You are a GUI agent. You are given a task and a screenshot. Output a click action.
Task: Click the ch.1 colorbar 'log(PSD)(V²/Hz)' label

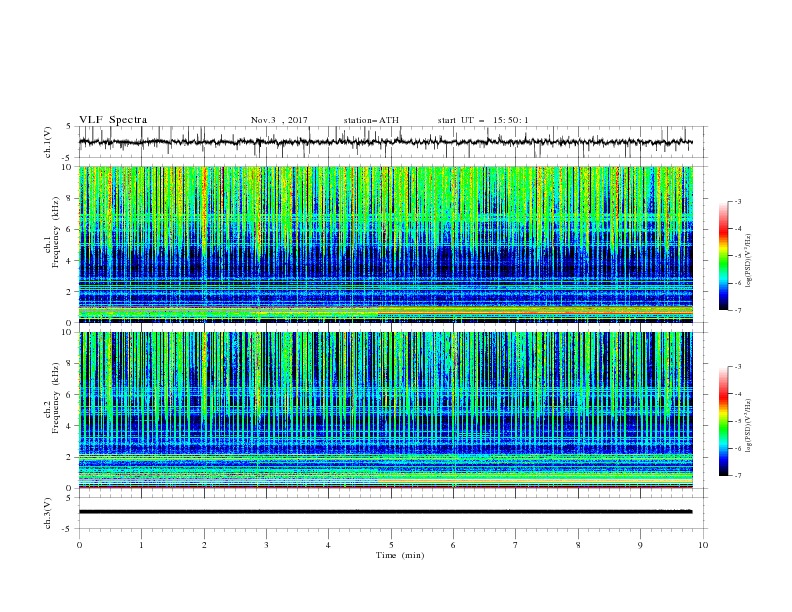tap(749, 261)
